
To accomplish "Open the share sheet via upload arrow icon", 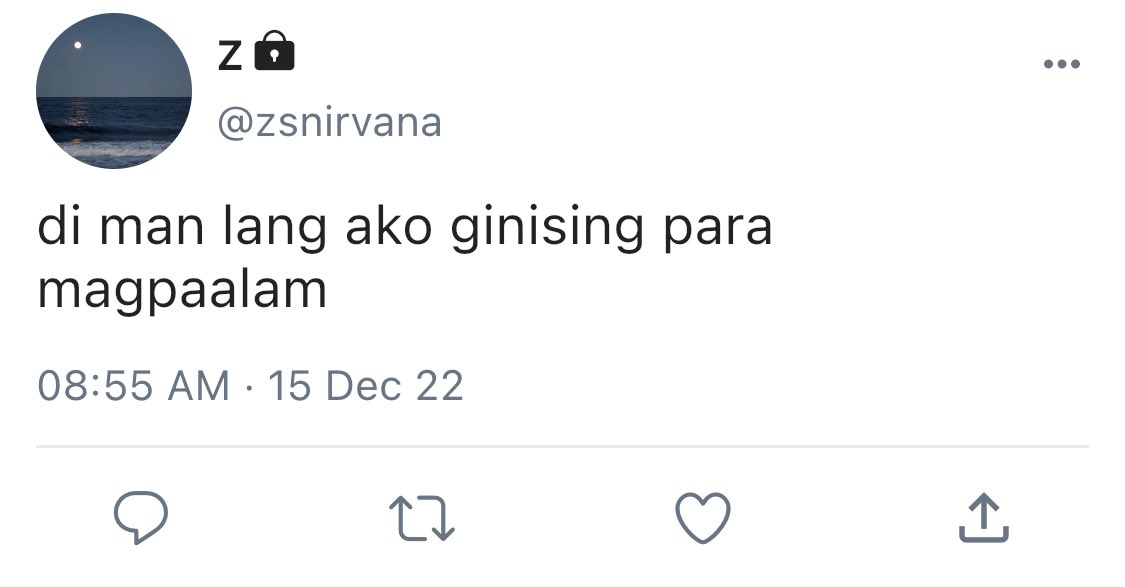I will click(x=984, y=517).
